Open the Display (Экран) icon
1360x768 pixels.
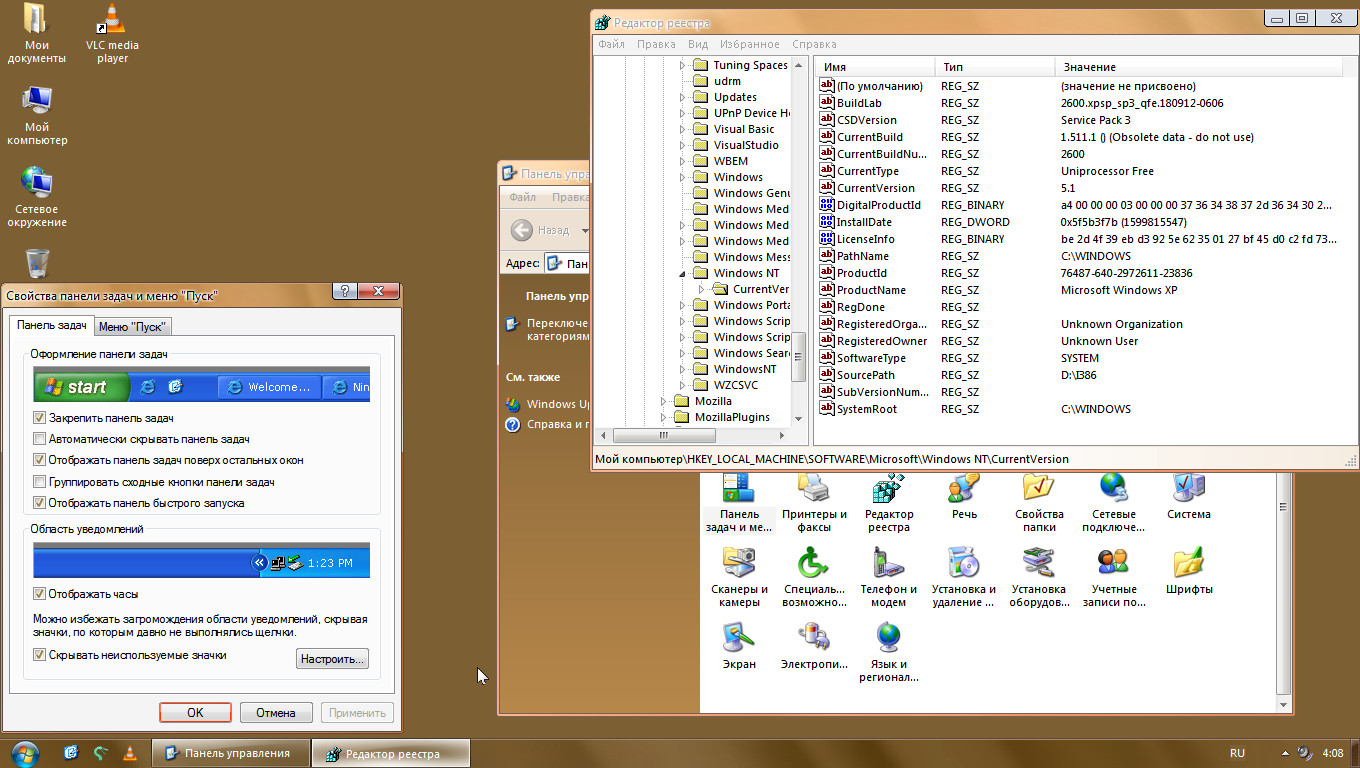(x=739, y=645)
